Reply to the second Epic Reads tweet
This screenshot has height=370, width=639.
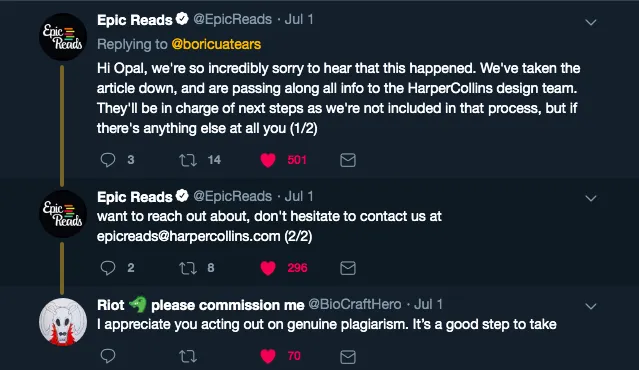pos(108,268)
